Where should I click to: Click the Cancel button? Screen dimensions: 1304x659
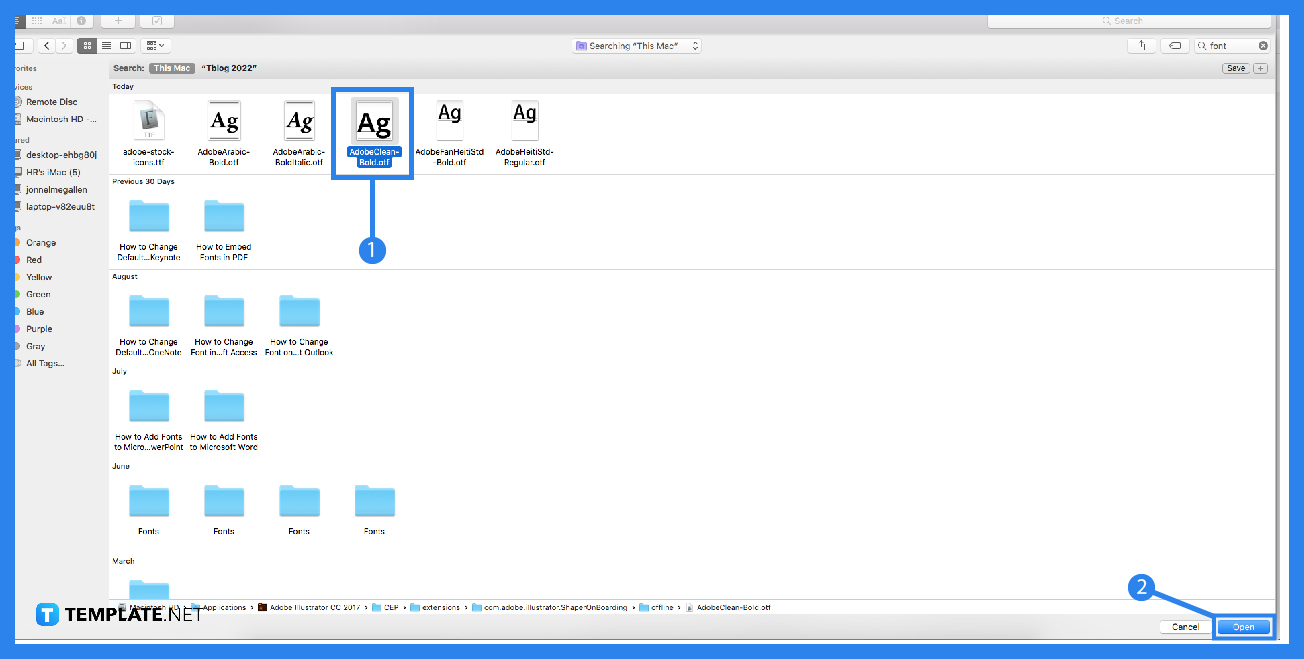click(x=1185, y=626)
